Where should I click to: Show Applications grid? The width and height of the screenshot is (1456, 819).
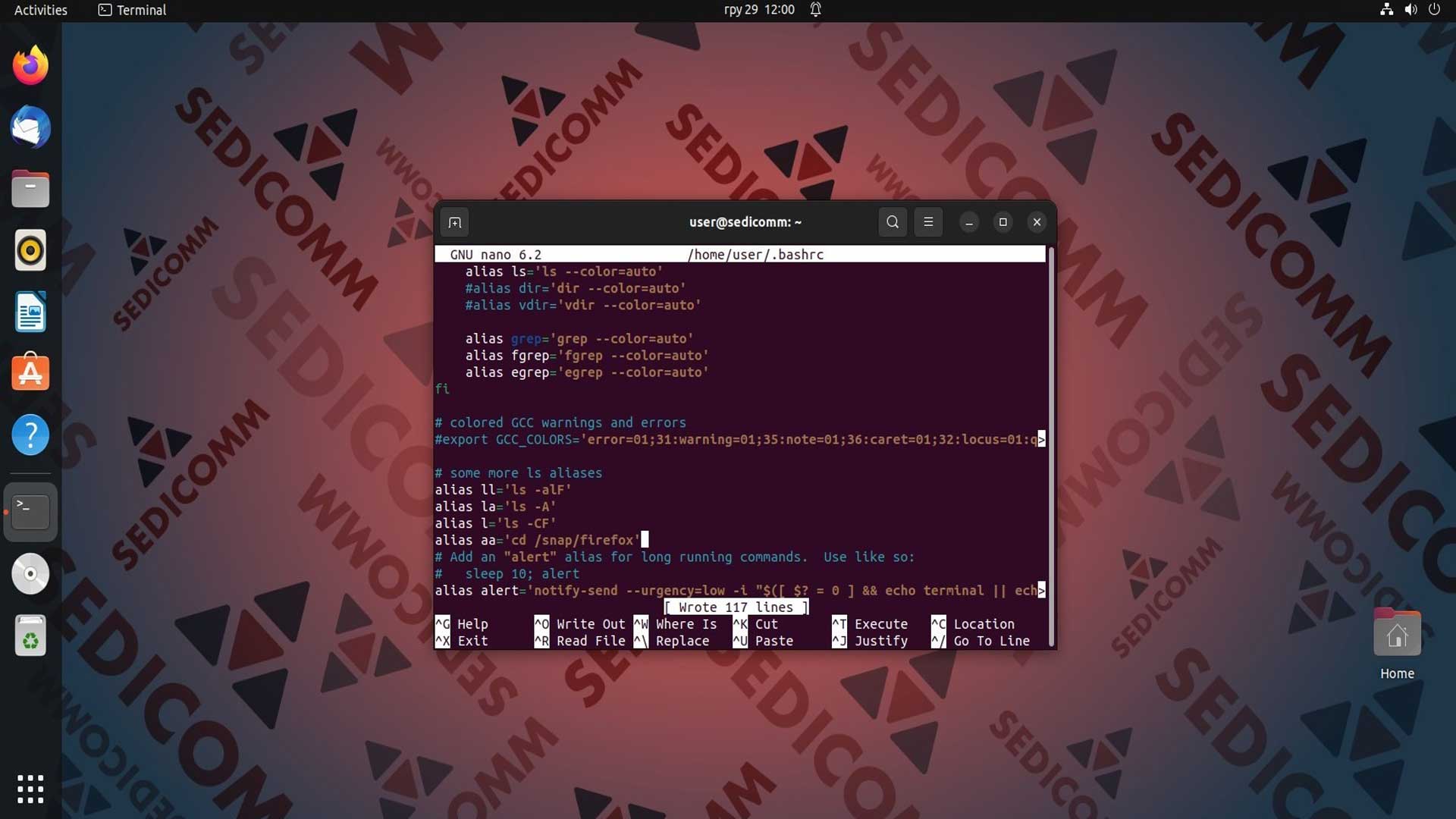(30, 789)
